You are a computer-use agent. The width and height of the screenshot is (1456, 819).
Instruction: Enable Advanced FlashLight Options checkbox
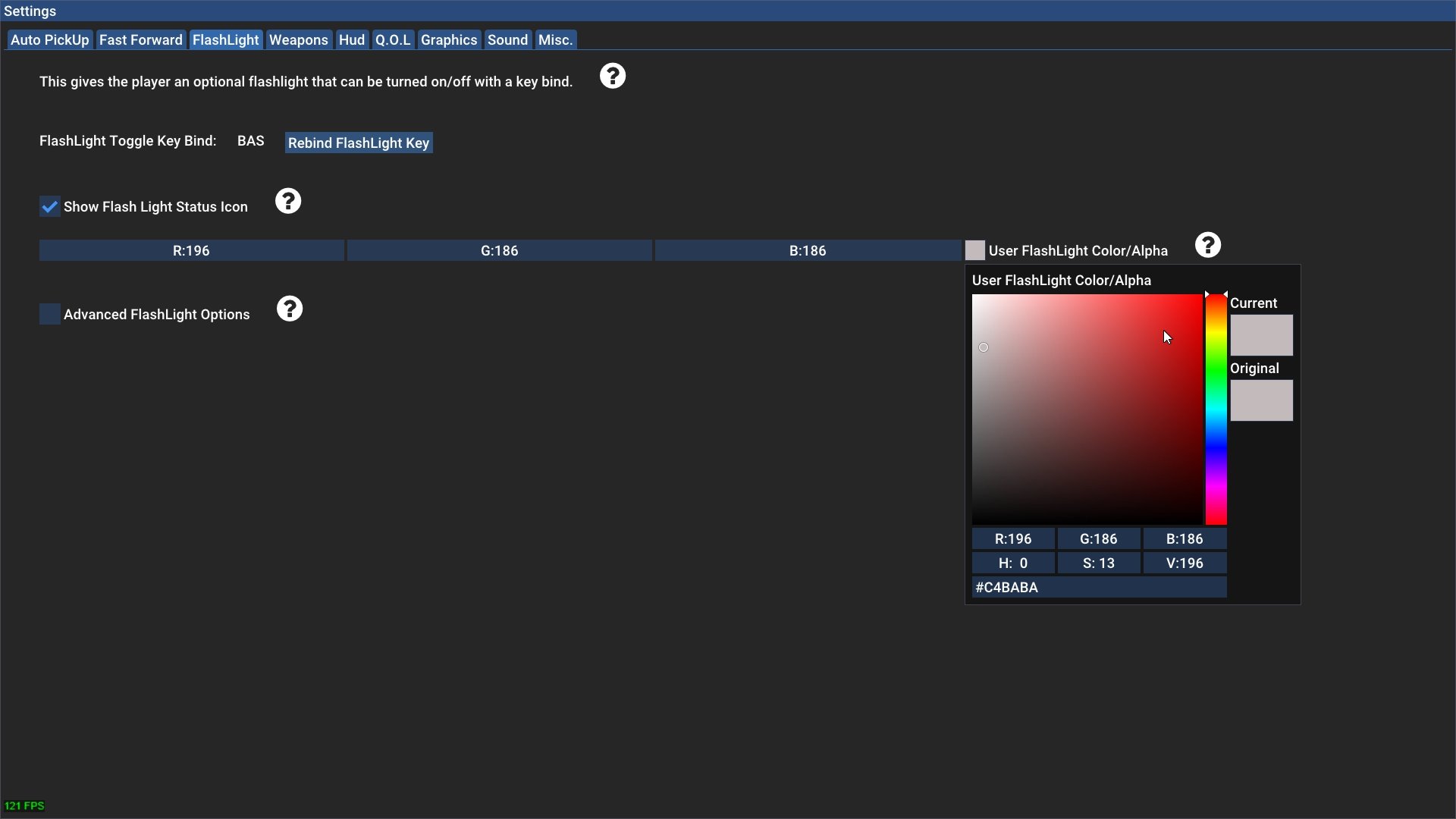(50, 314)
